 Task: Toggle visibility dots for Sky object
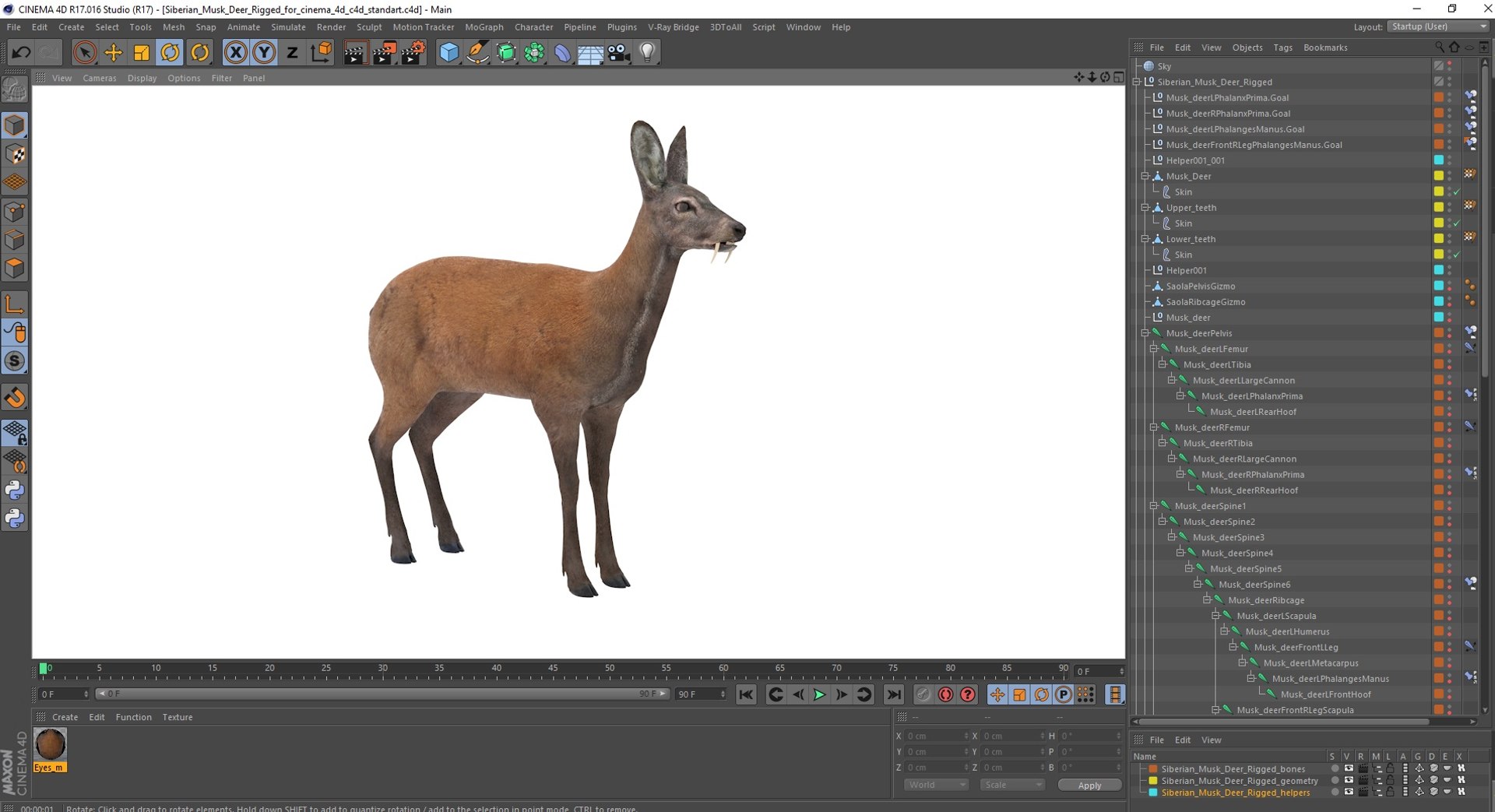point(1450,66)
